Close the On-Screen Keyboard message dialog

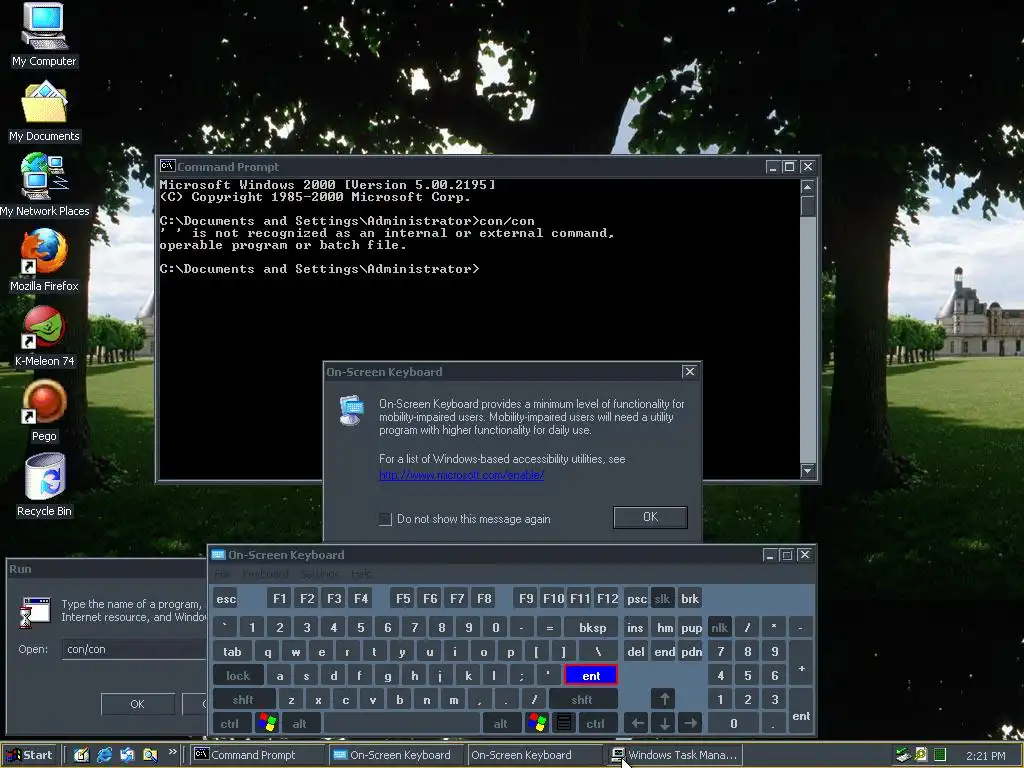click(x=689, y=372)
